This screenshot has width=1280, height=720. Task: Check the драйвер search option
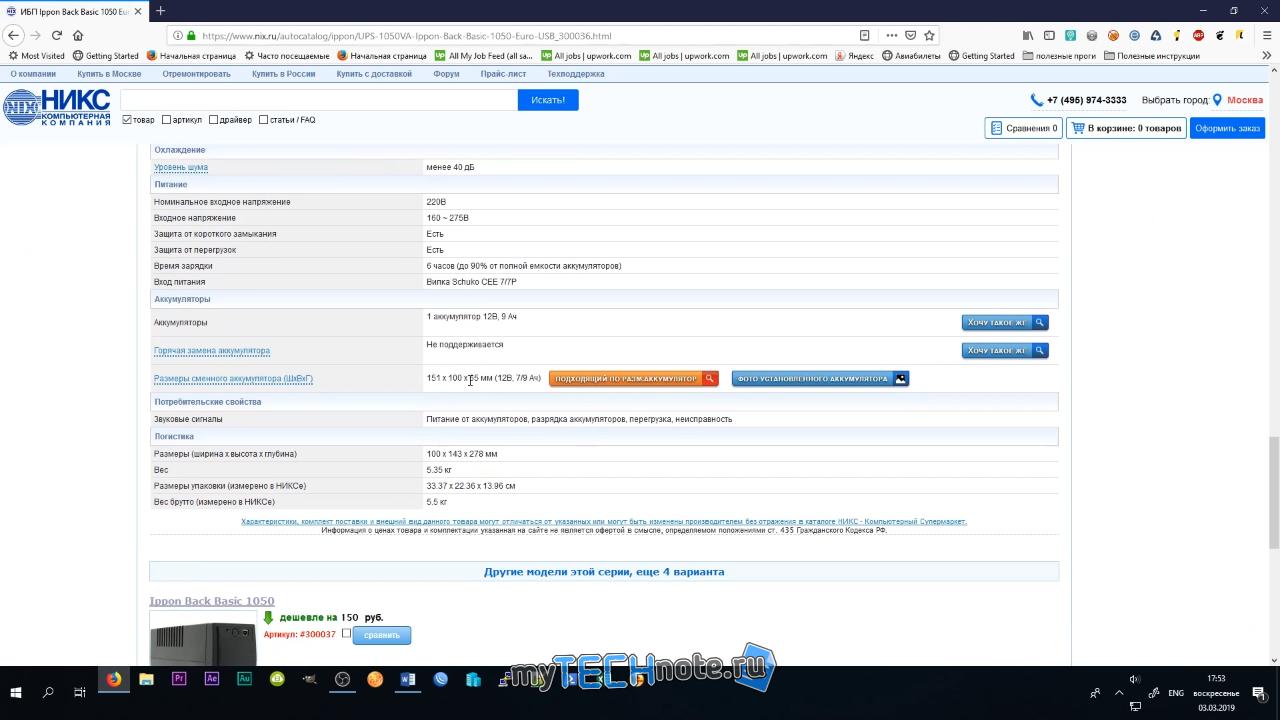214,120
